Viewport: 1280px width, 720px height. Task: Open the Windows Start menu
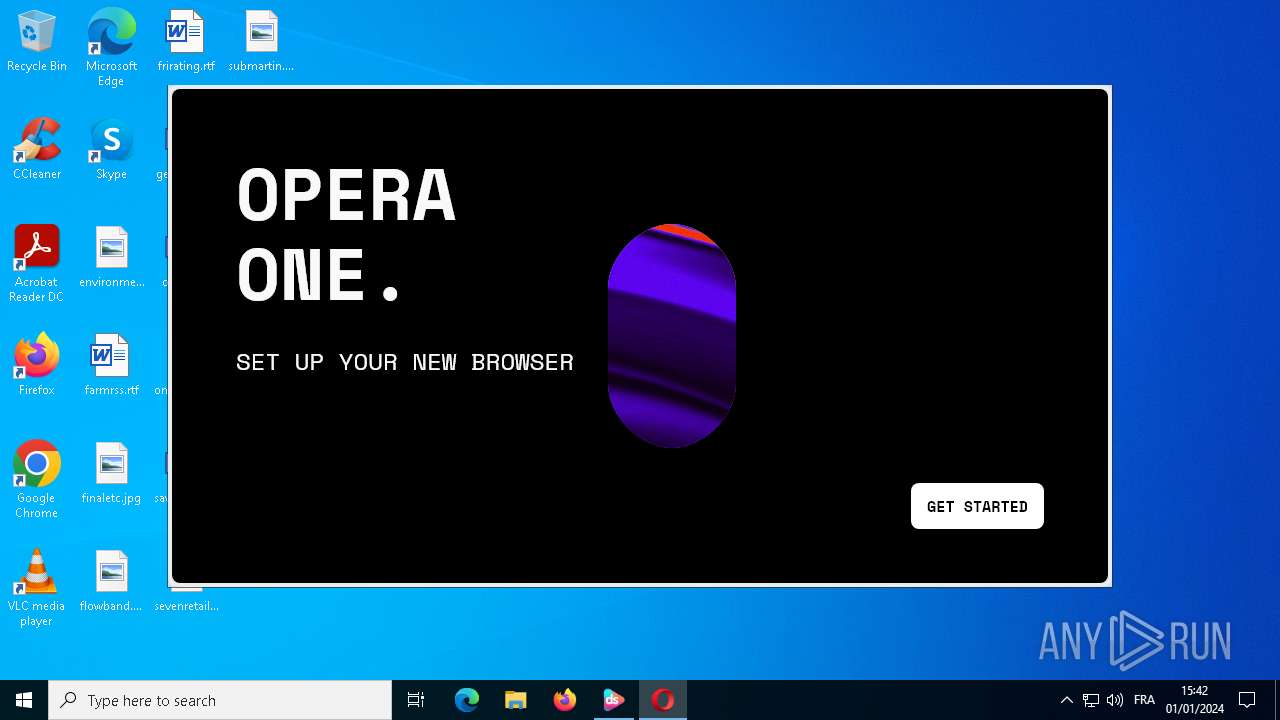(24, 700)
